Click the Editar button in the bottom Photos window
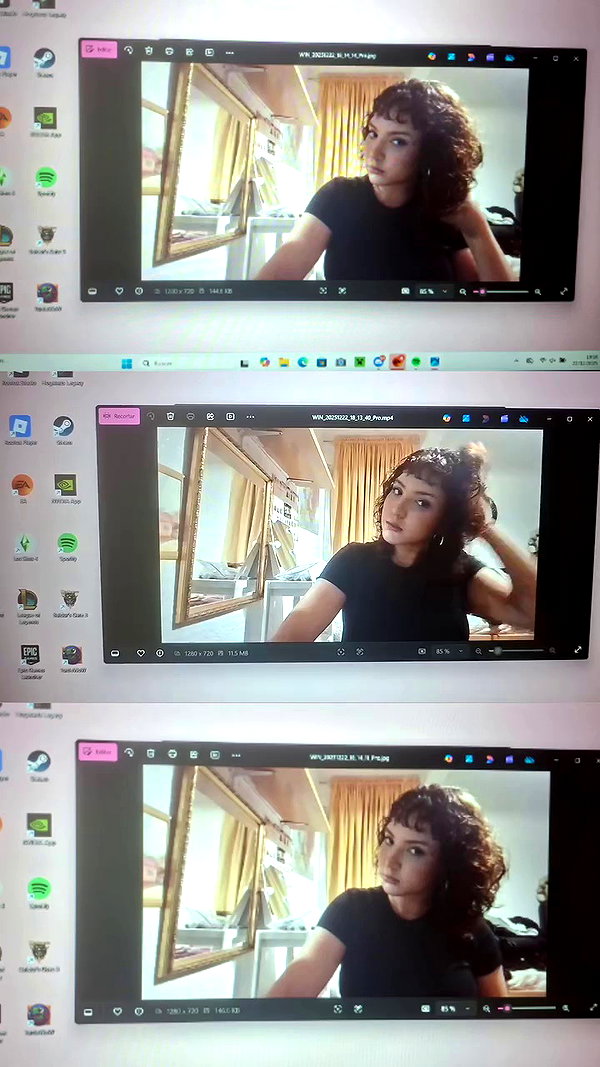This screenshot has width=600, height=1067. click(x=97, y=752)
